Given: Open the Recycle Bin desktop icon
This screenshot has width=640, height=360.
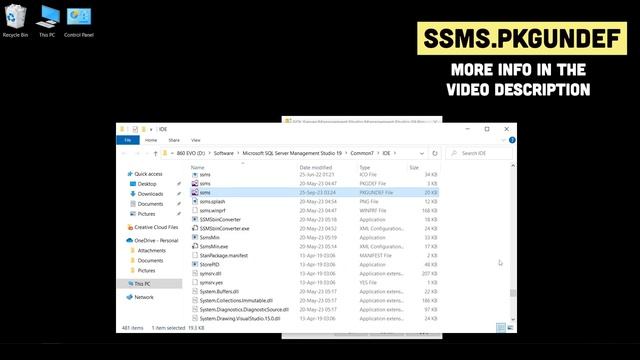Looking at the screenshot, I should pos(15,20).
